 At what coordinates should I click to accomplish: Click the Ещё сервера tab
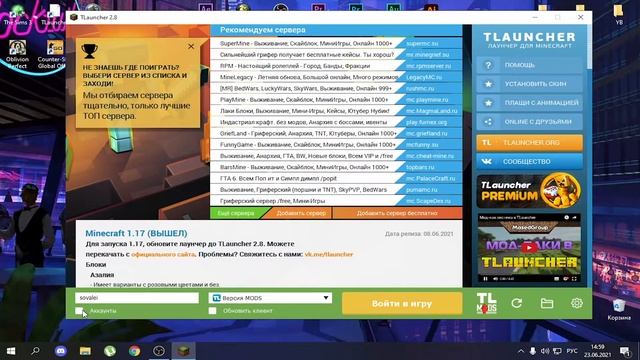click(x=236, y=213)
